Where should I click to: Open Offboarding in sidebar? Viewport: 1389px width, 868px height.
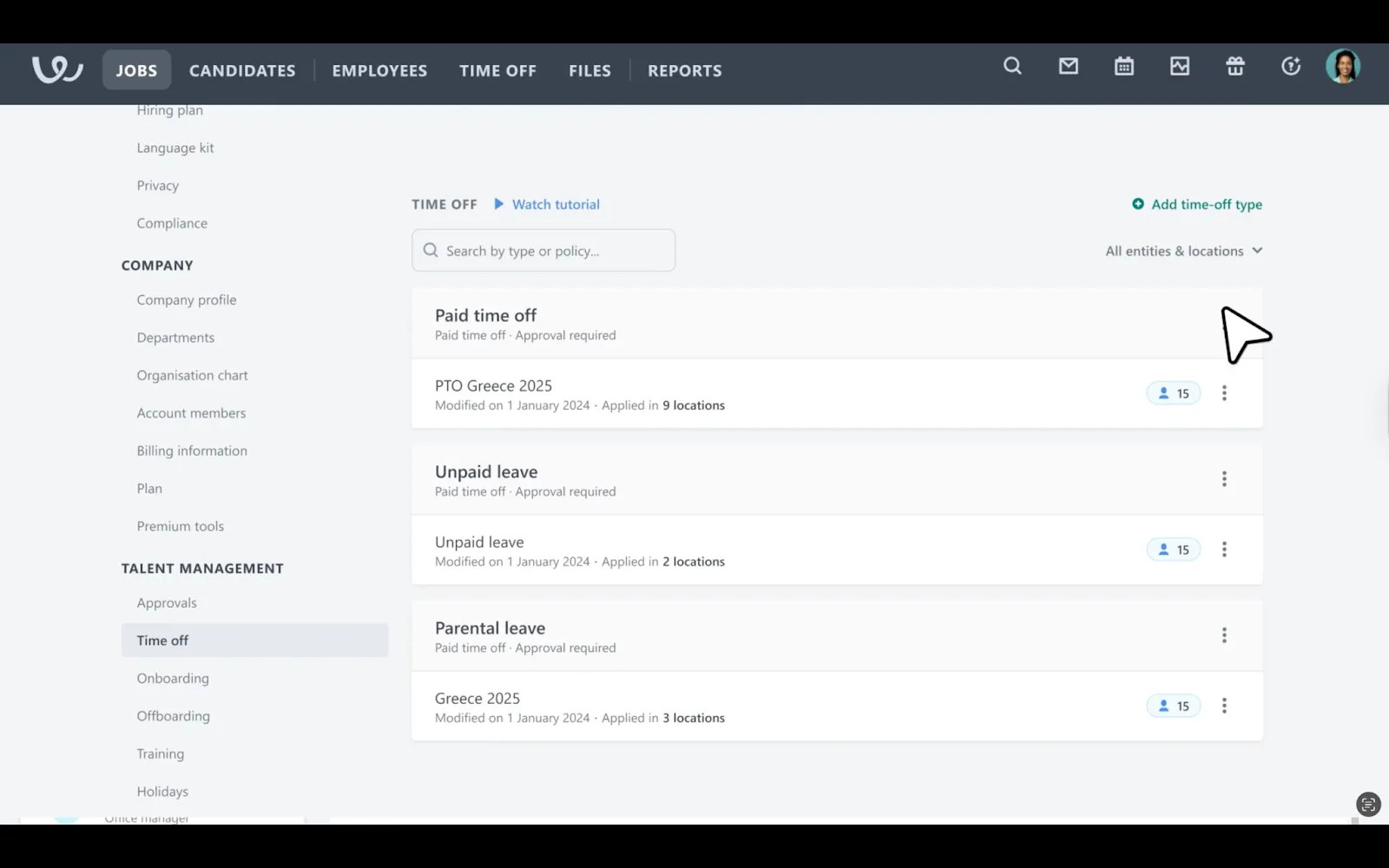(x=173, y=716)
